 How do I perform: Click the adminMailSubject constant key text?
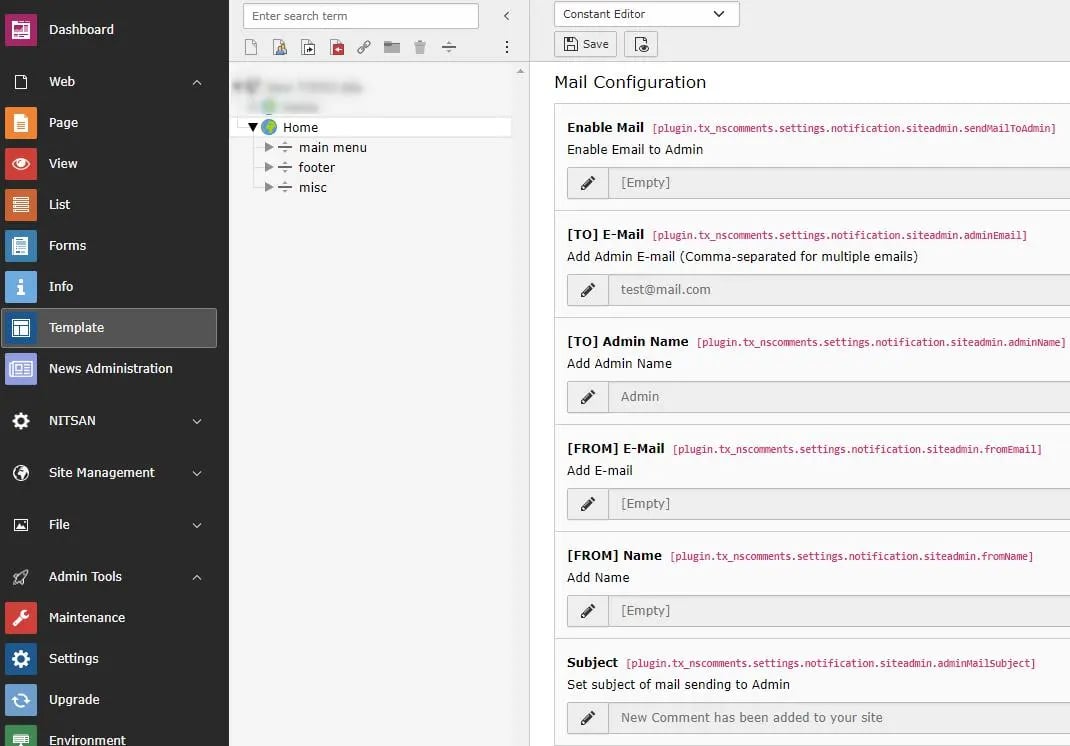click(830, 663)
